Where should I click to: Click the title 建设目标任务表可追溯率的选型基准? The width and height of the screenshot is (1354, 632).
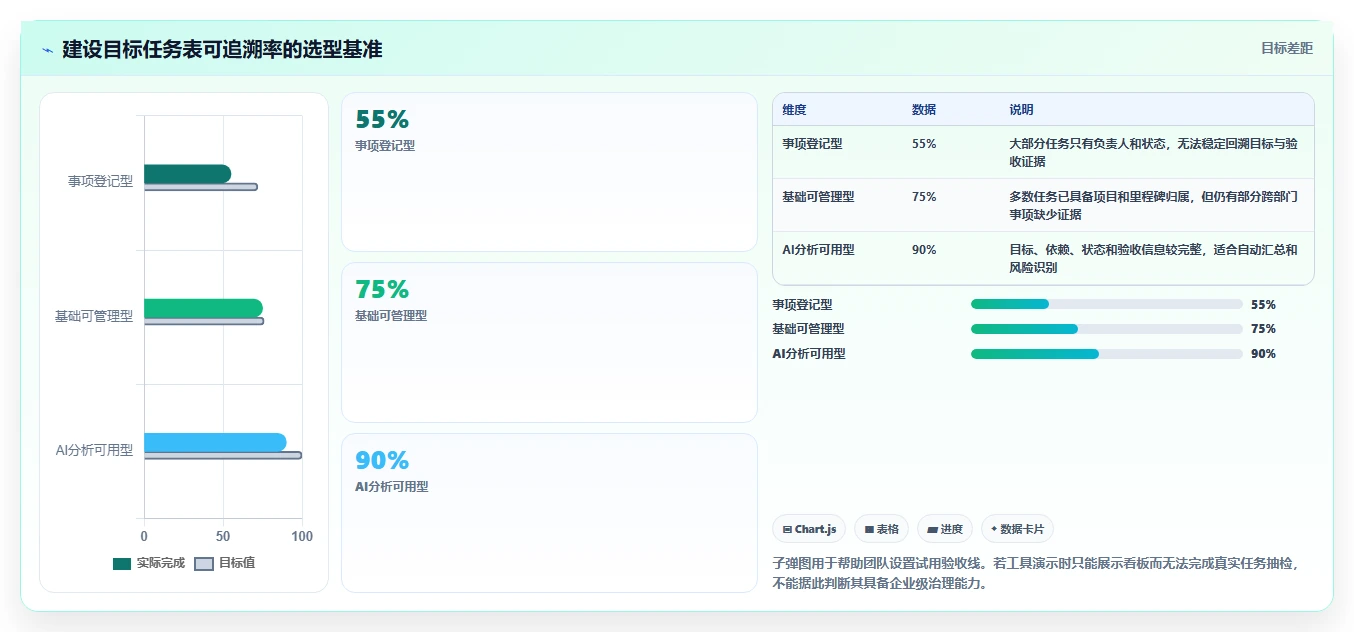point(222,50)
